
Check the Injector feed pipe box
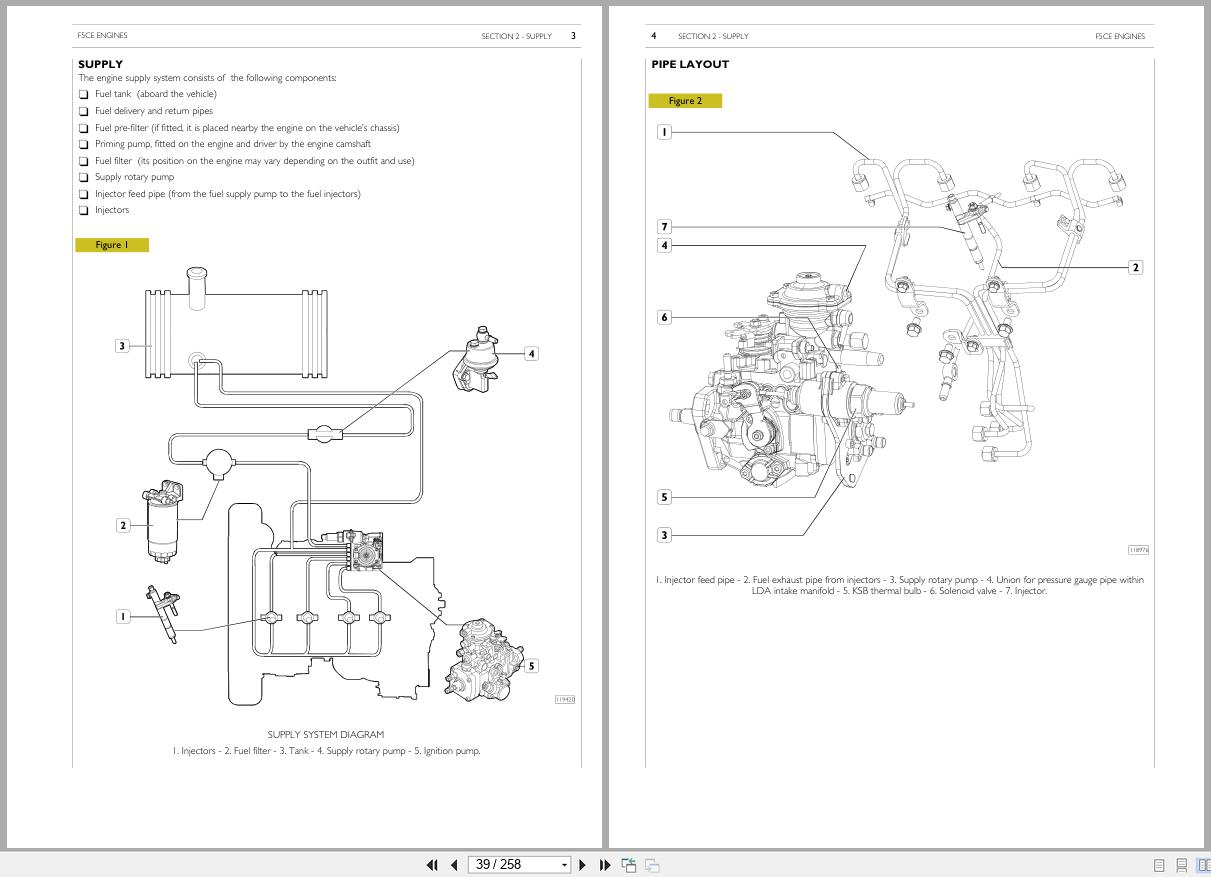coord(84,194)
